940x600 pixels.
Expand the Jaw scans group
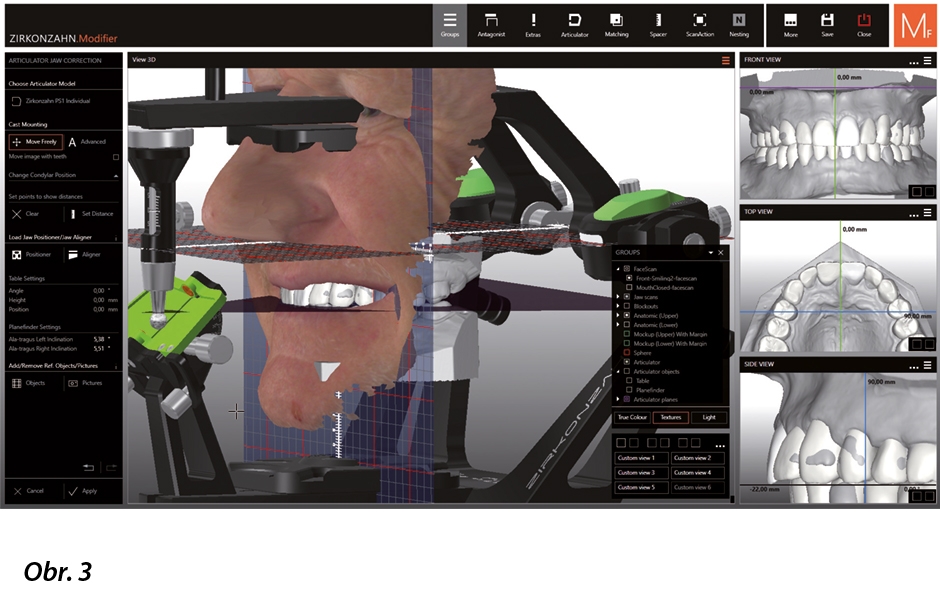pos(618,297)
